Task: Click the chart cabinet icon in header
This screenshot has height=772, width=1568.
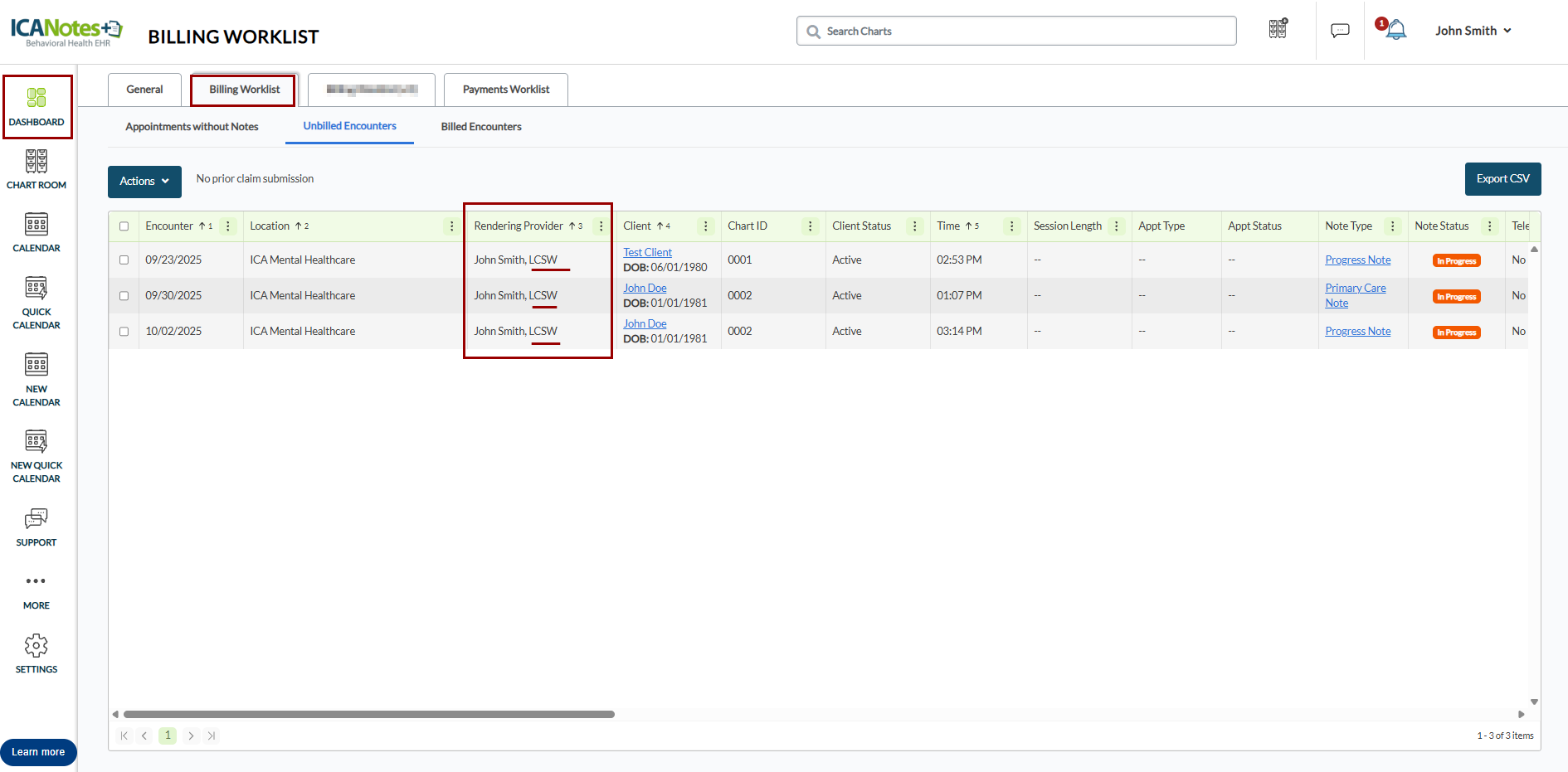Action: (x=1278, y=29)
